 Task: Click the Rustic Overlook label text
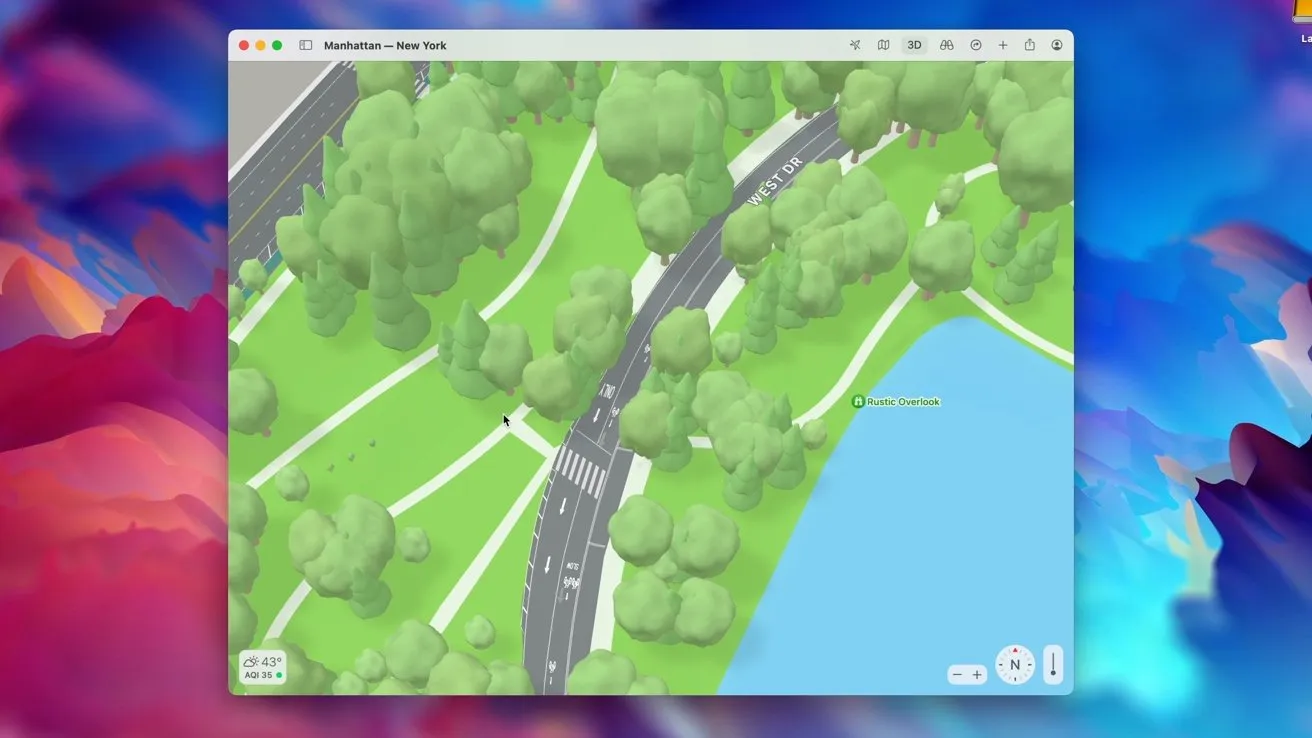tap(903, 402)
